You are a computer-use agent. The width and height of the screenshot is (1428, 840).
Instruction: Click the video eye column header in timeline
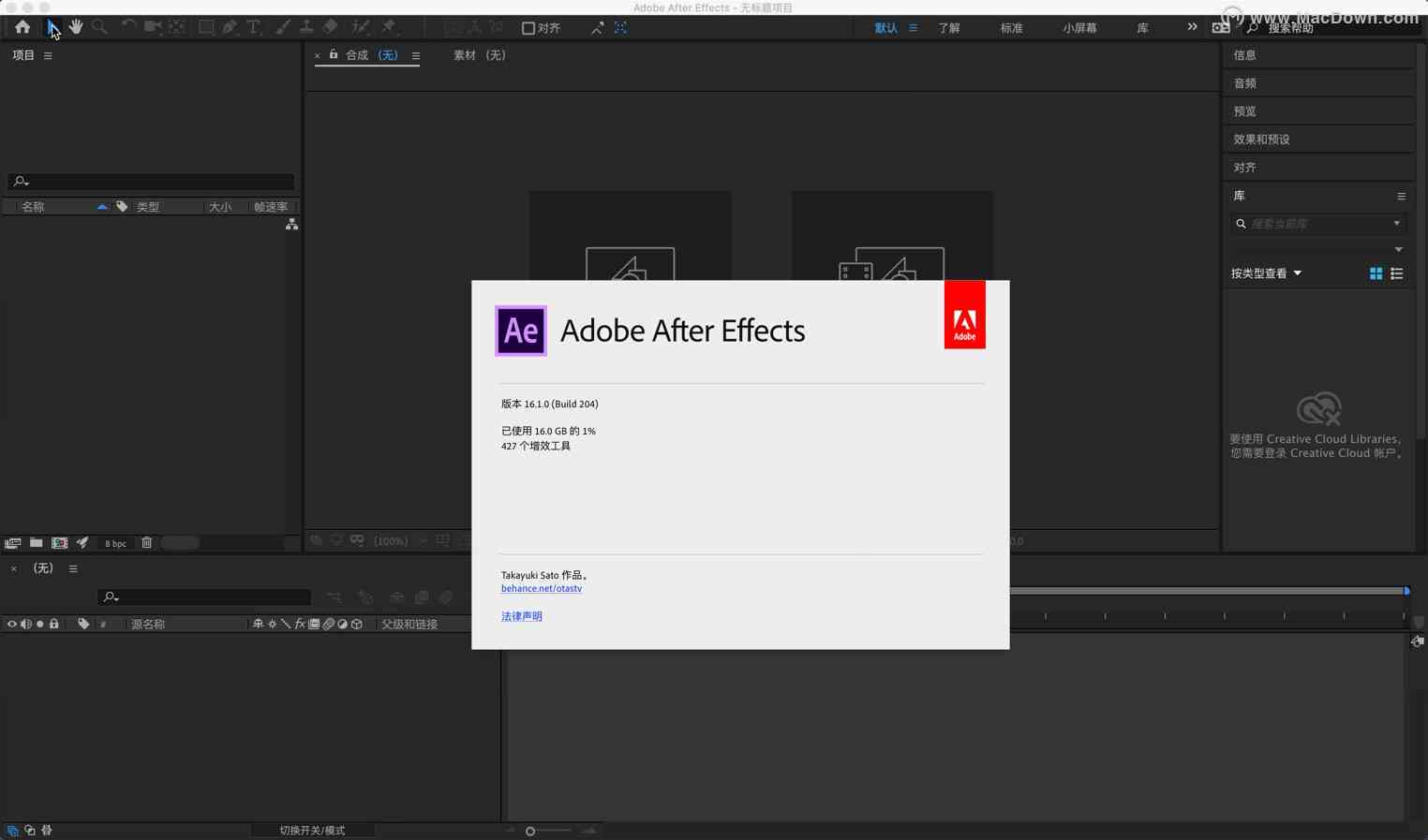coord(12,625)
